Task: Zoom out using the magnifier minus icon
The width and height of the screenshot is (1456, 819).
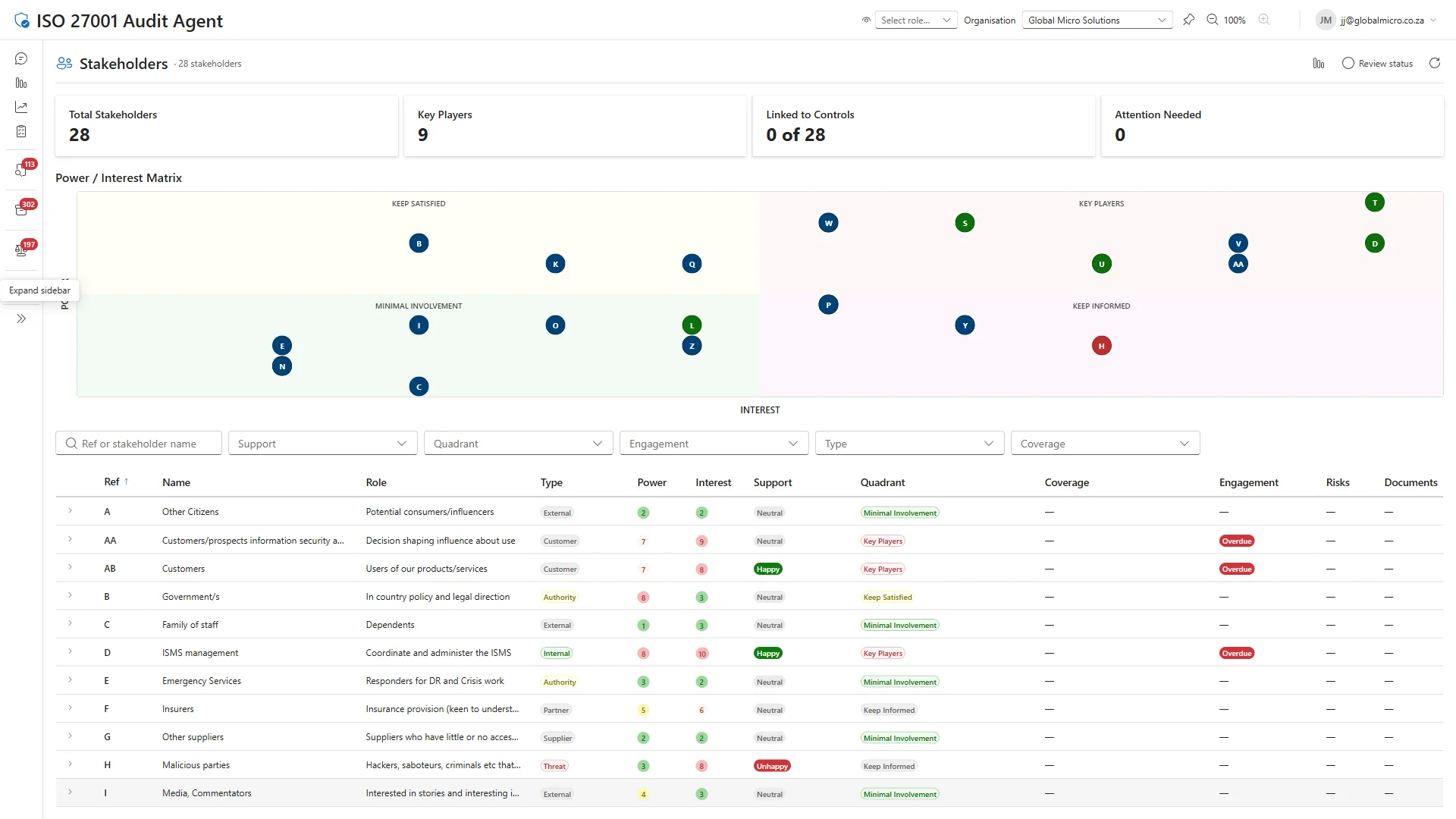Action: click(1213, 20)
